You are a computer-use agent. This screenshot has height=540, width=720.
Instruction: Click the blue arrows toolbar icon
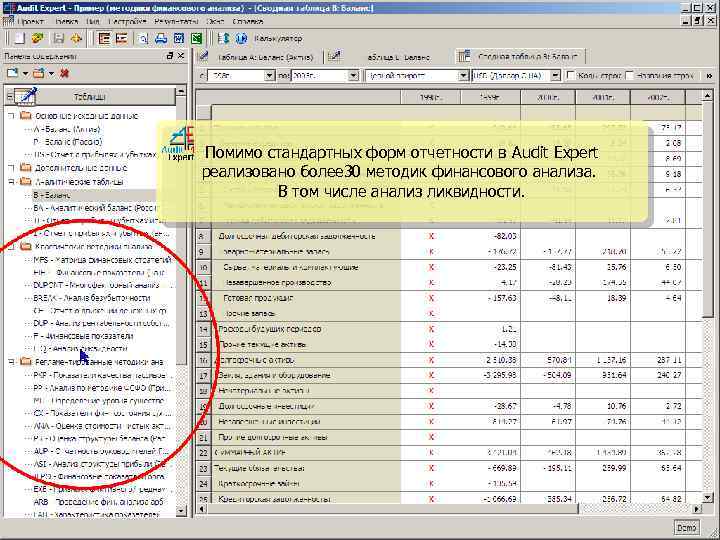point(224,39)
